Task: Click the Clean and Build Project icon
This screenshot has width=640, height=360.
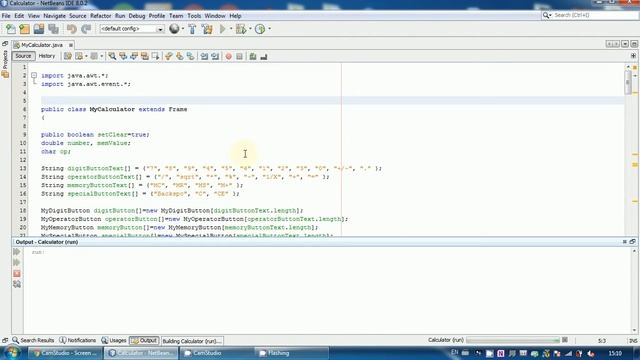Action: [207, 29]
